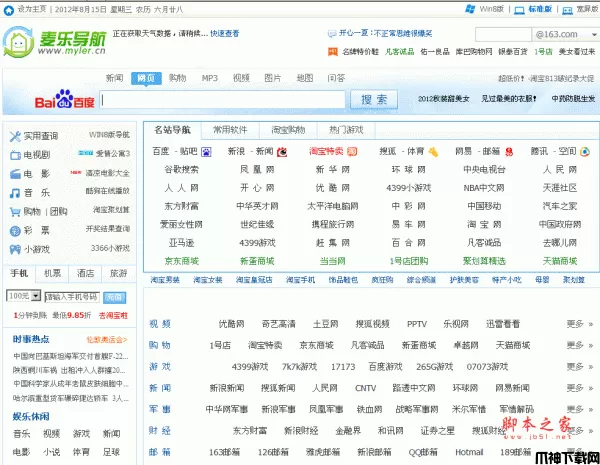Open the 快速查看 weather link

click(225, 34)
